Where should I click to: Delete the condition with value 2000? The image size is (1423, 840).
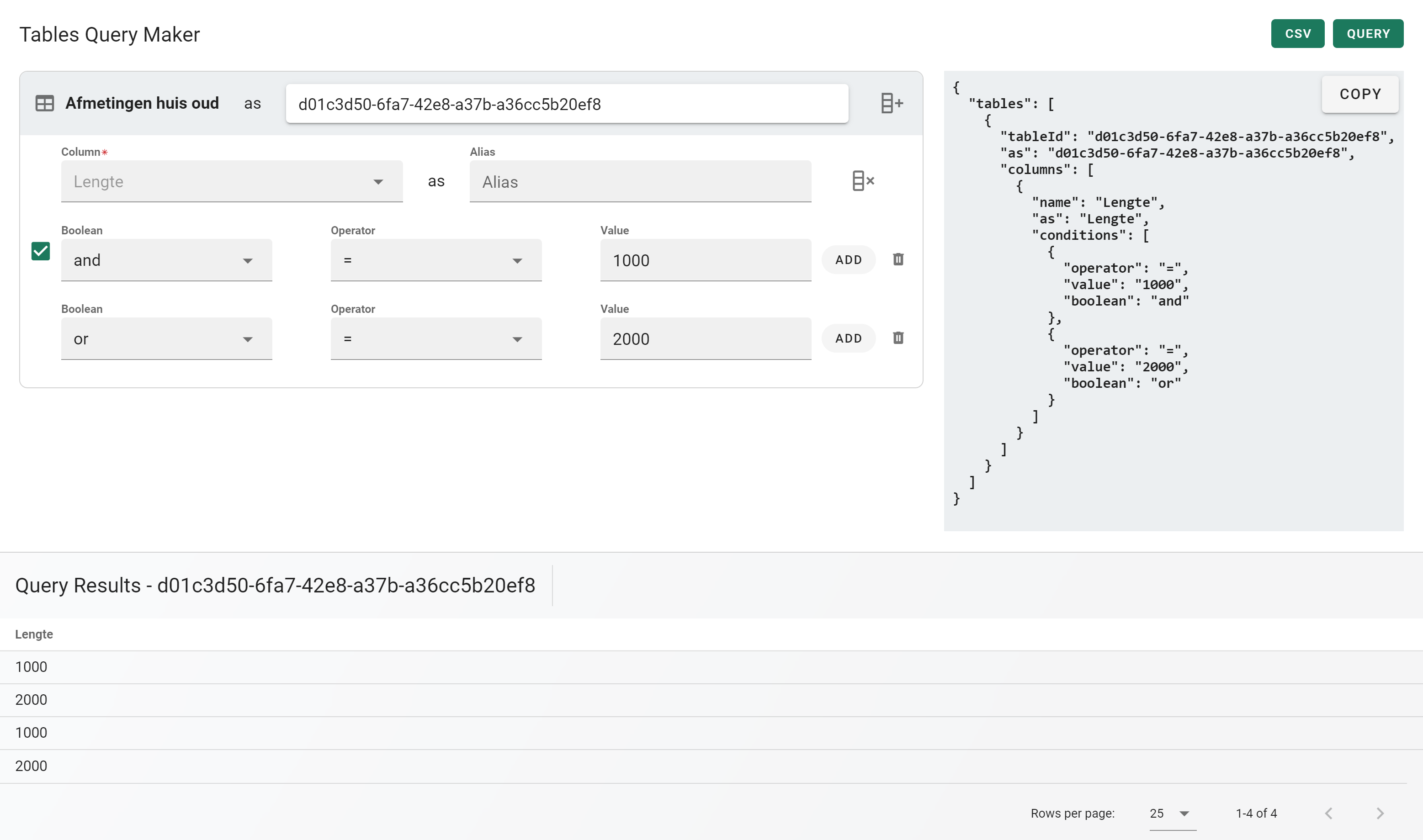point(898,338)
